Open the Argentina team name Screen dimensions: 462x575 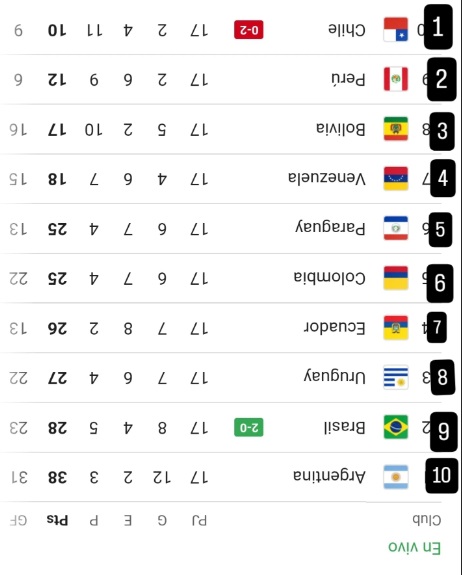329,476
